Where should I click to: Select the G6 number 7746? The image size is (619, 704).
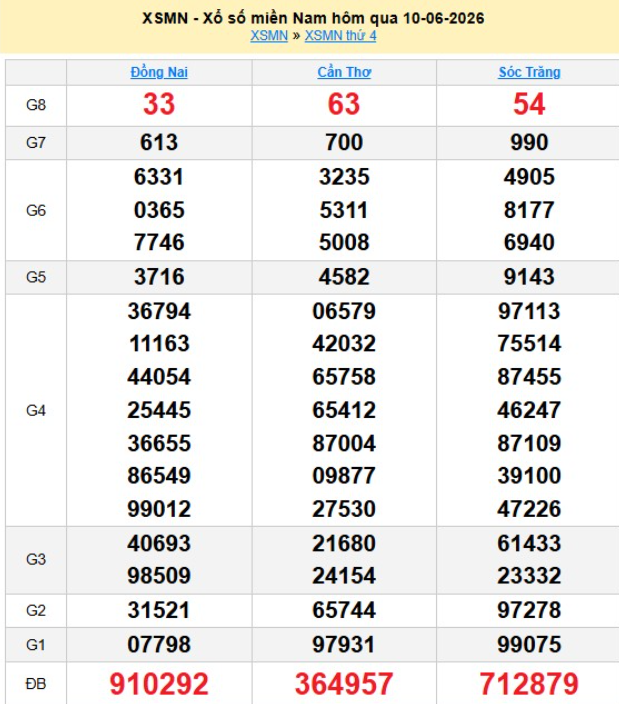(x=159, y=242)
